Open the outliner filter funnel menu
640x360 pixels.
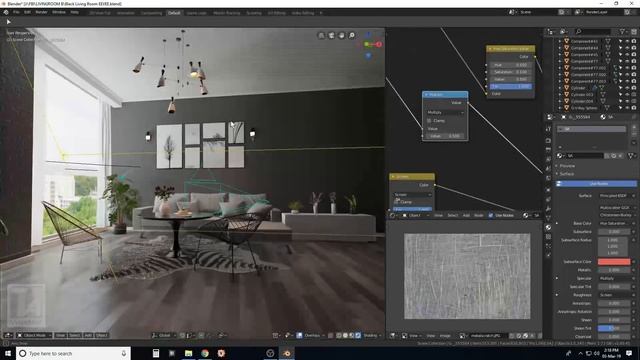click(623, 31)
